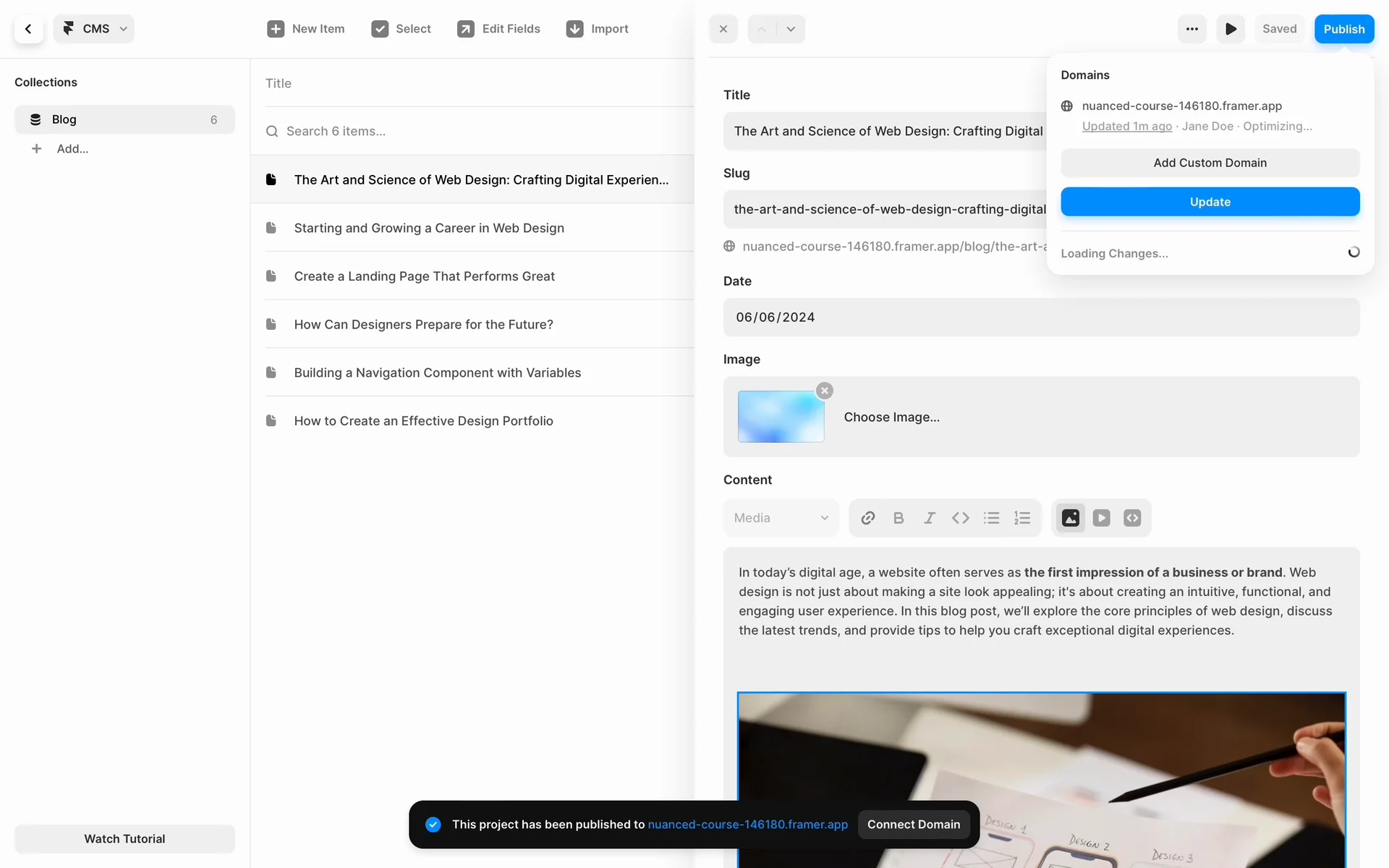Insert a bulleted list
Viewport: 1389px width, 868px height.
tap(991, 518)
